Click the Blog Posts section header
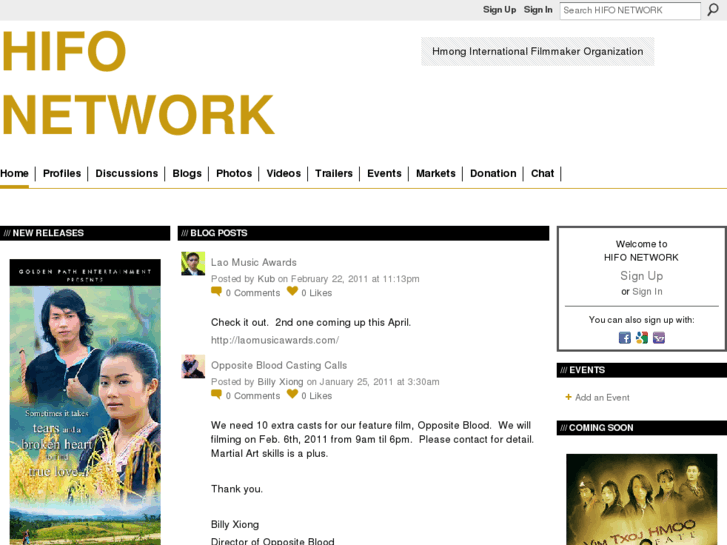Viewport: 727px width, 545px height. 363,233
